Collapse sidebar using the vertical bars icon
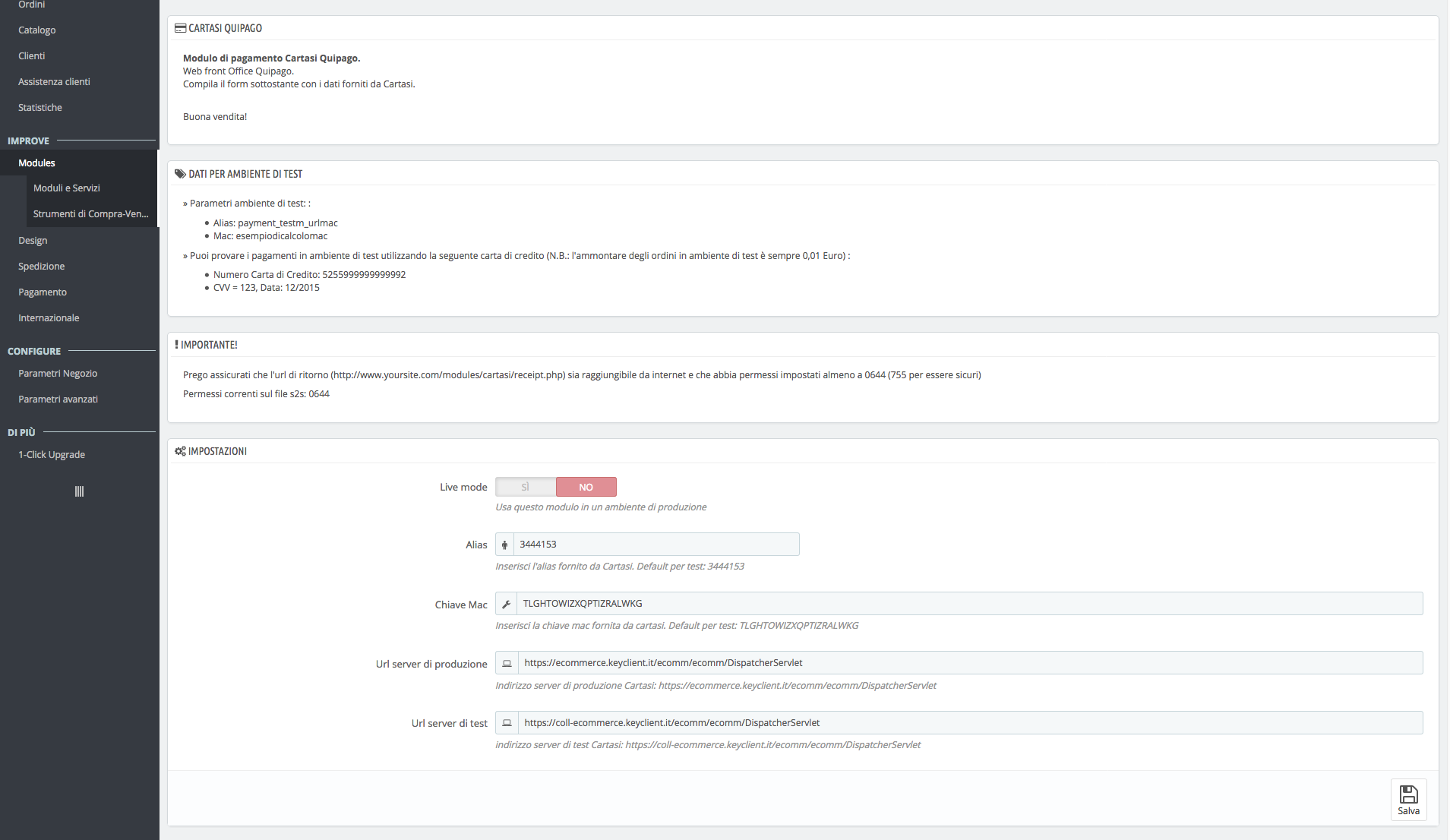The image size is (1450, 840). (x=79, y=491)
